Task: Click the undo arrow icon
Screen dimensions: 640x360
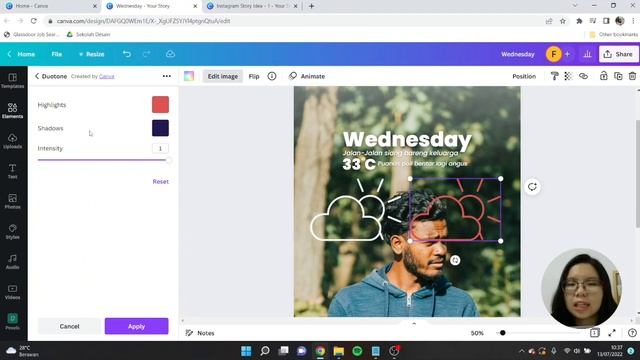Action: click(127, 54)
